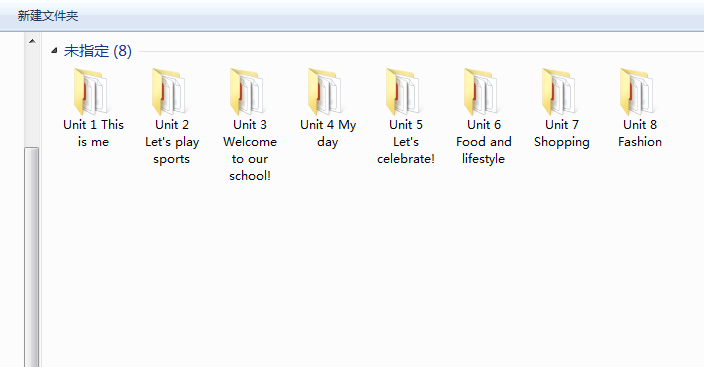Select the Unit 6 Food and lifestyle folder icon
Image resolution: width=704 pixels, height=367 pixels.
tap(482, 92)
